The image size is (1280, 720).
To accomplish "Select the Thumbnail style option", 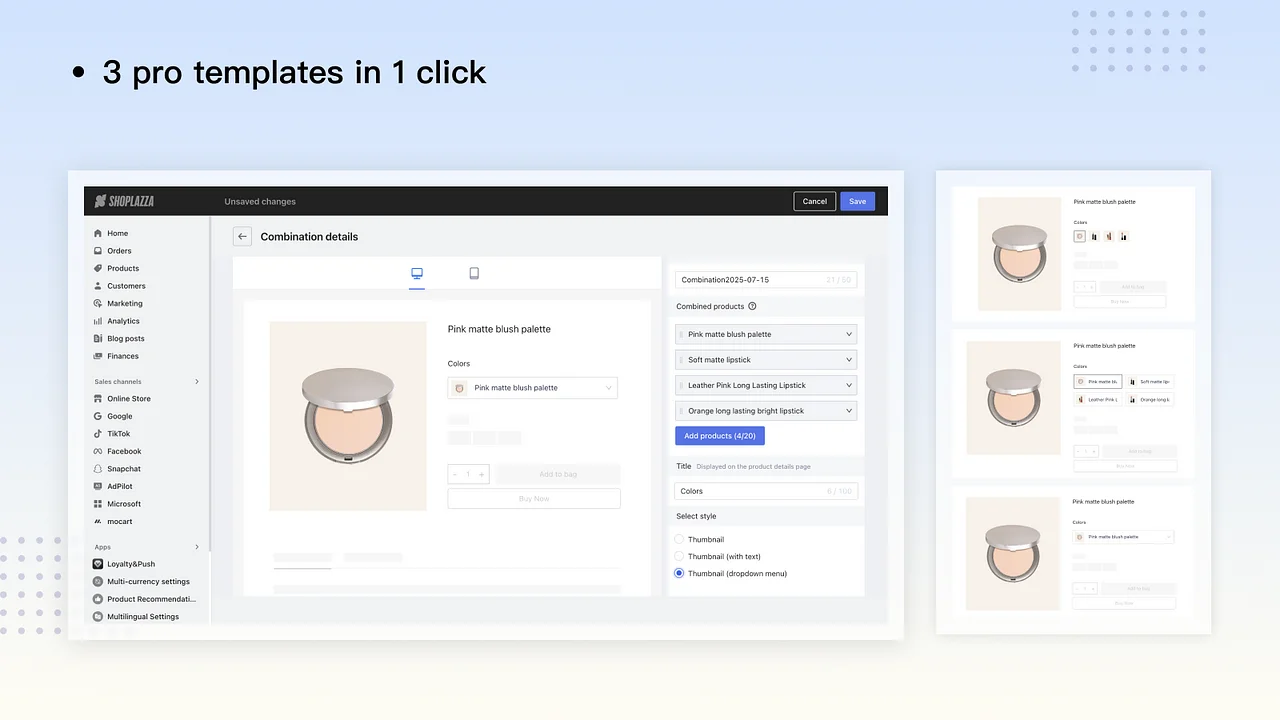I will point(679,539).
